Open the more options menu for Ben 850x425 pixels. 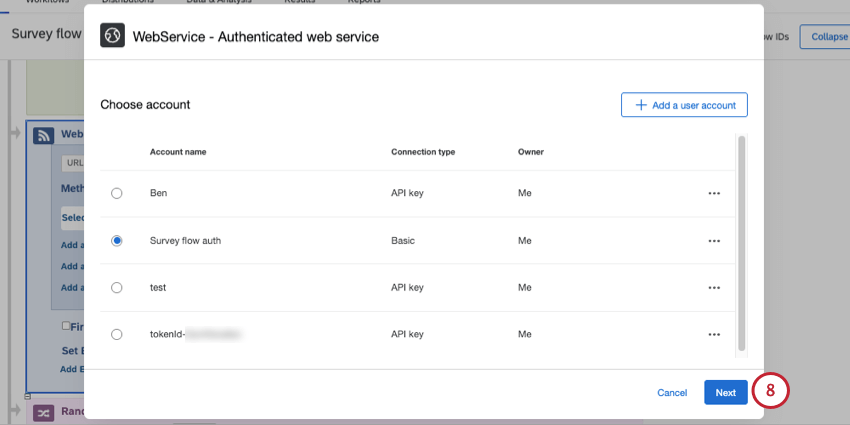[x=714, y=193]
